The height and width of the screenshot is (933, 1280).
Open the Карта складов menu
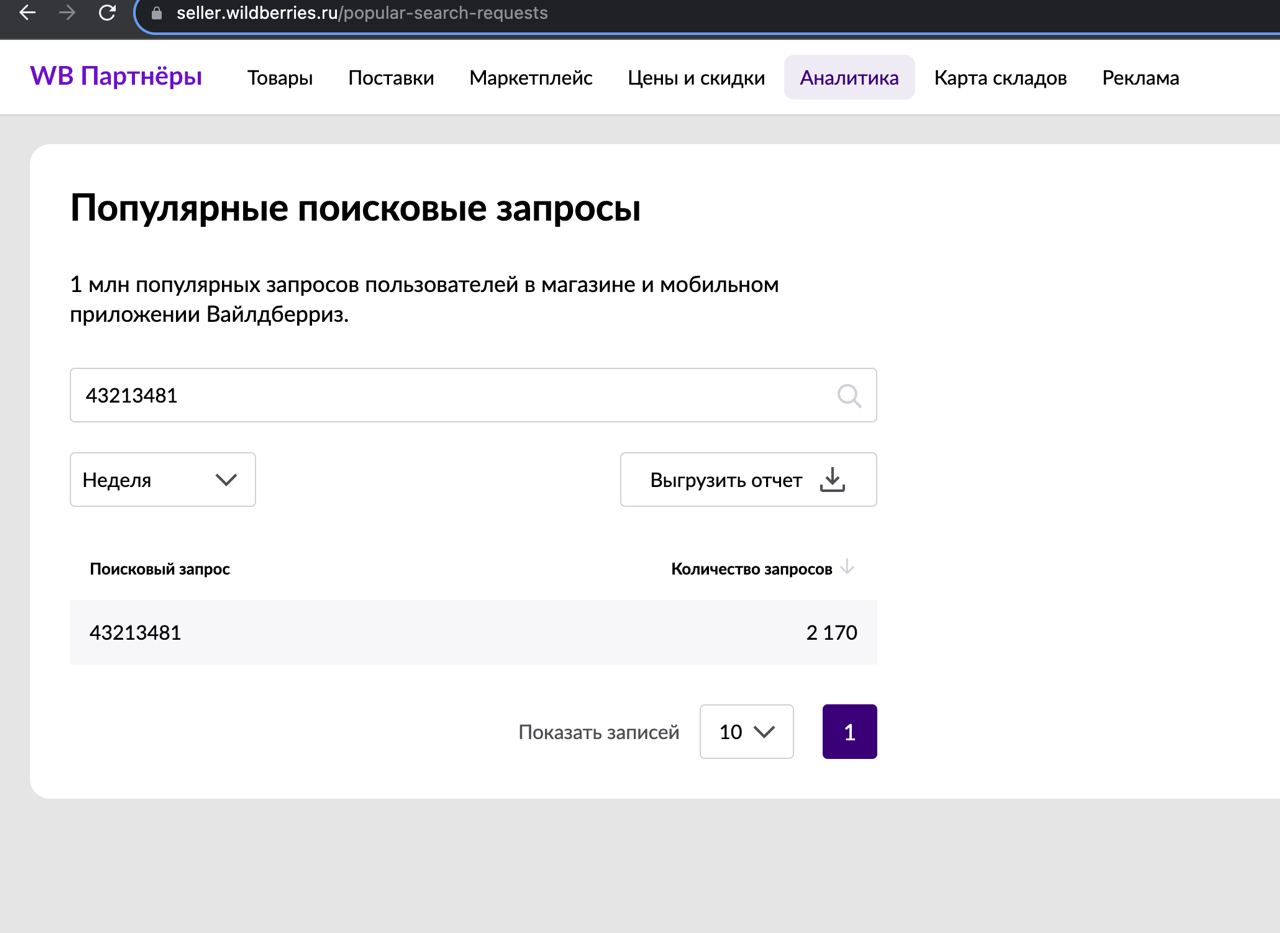pyautogui.click(x=1000, y=78)
